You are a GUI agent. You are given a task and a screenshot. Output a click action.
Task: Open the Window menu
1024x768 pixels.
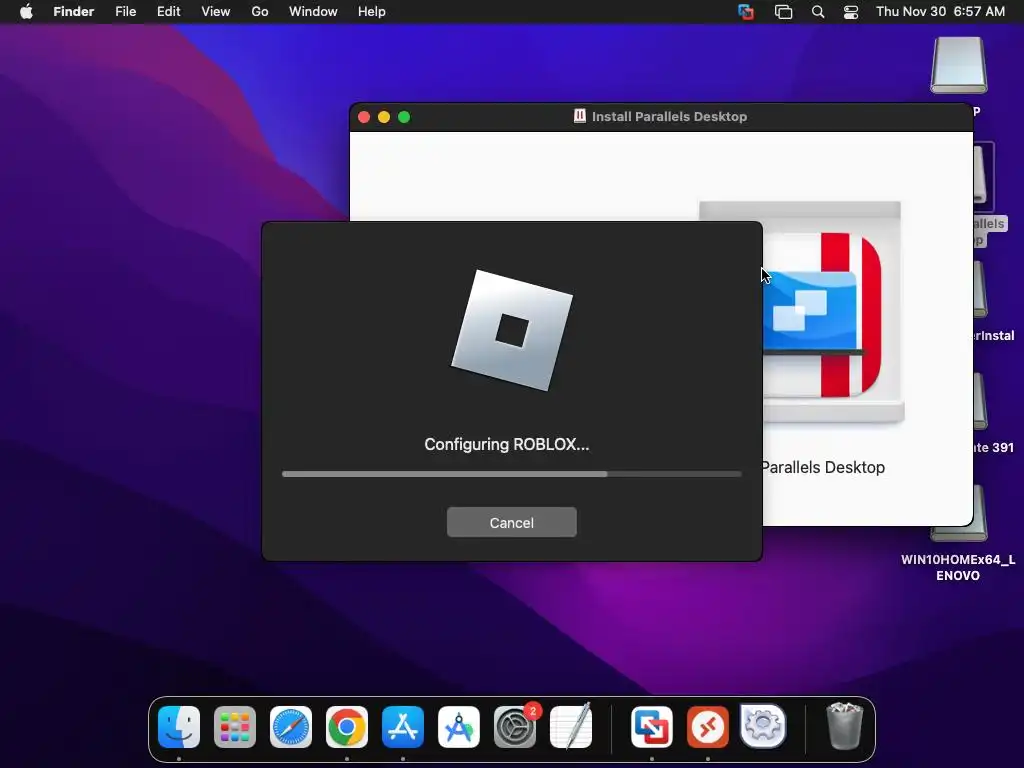click(x=313, y=11)
